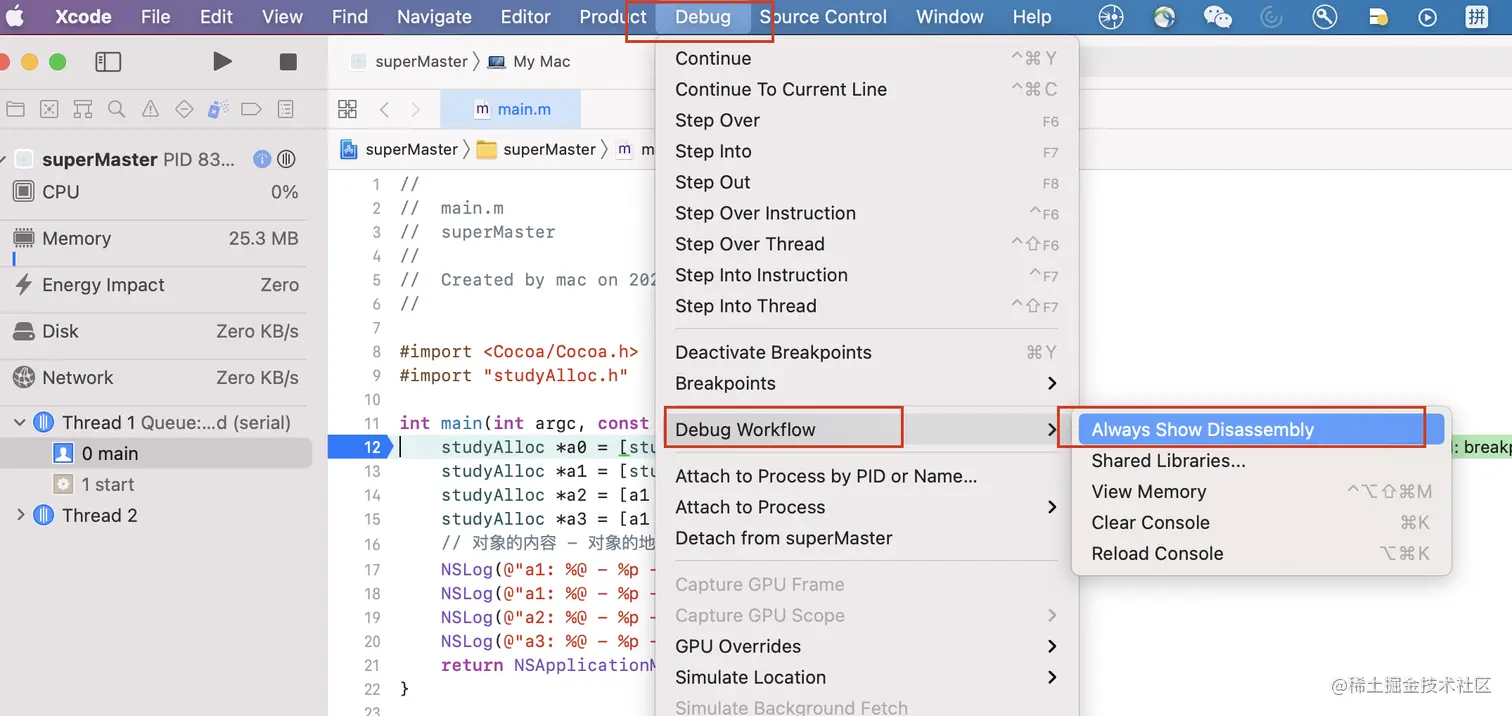Toggle the navigator sidebar panel

(108, 62)
